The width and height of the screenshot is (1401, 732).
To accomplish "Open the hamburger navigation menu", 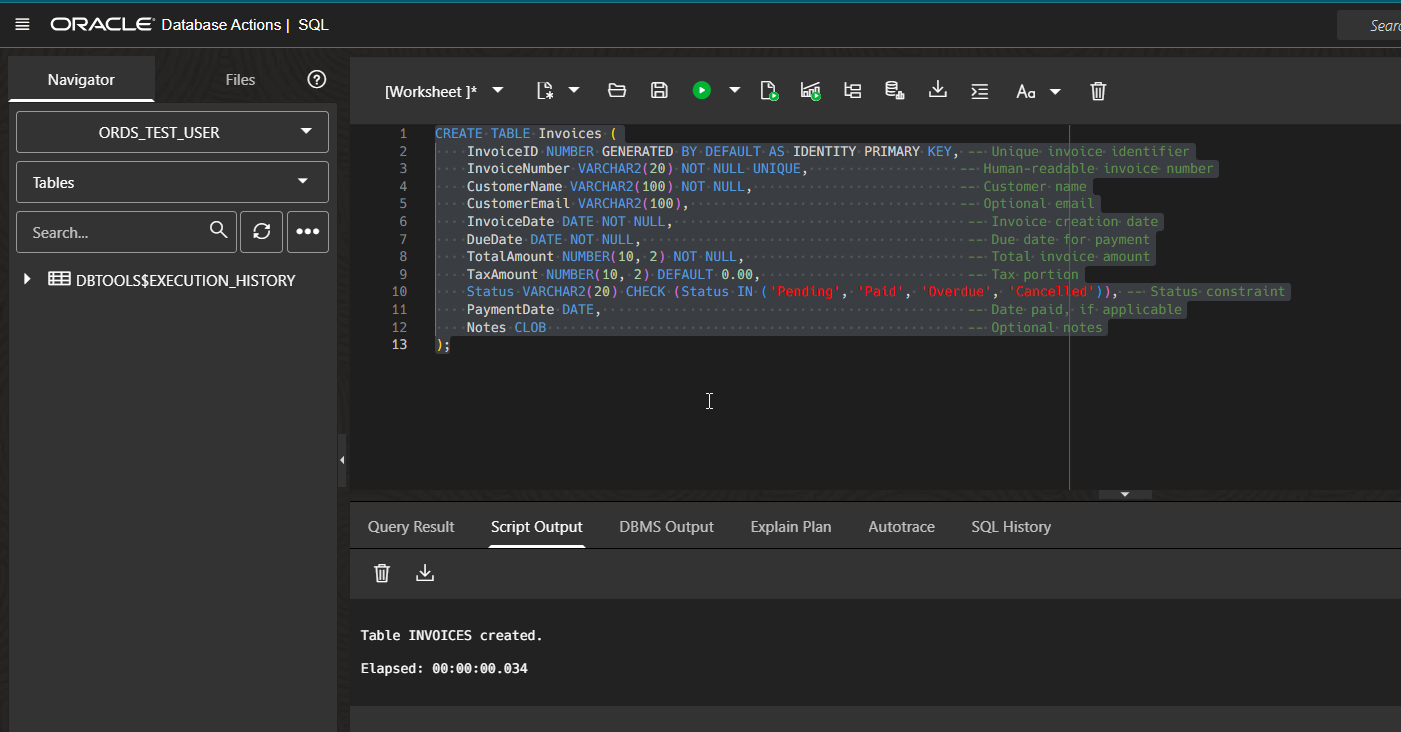I will [x=22, y=24].
